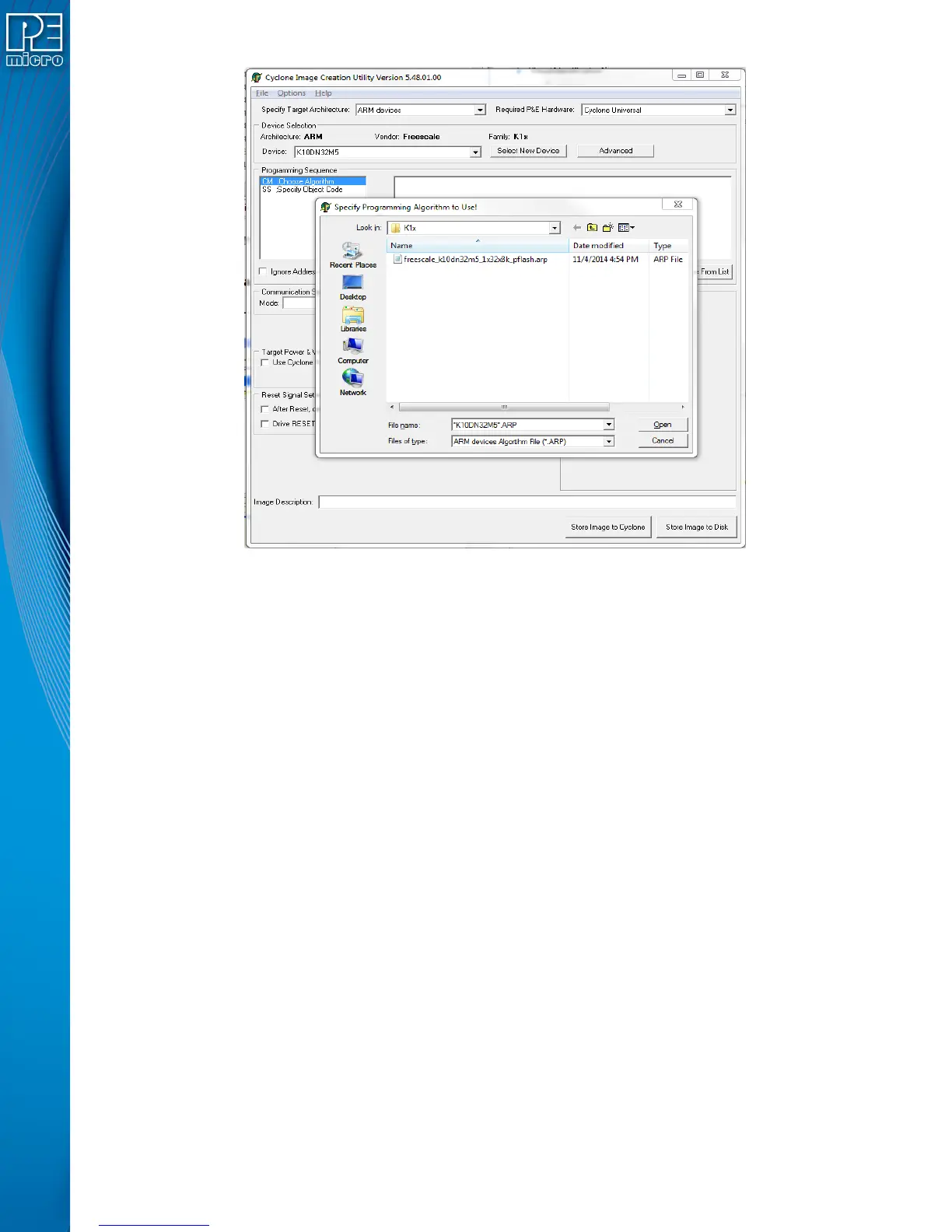Open the File name dropdown arrow
This screenshot has width=952, height=1232.
609,425
